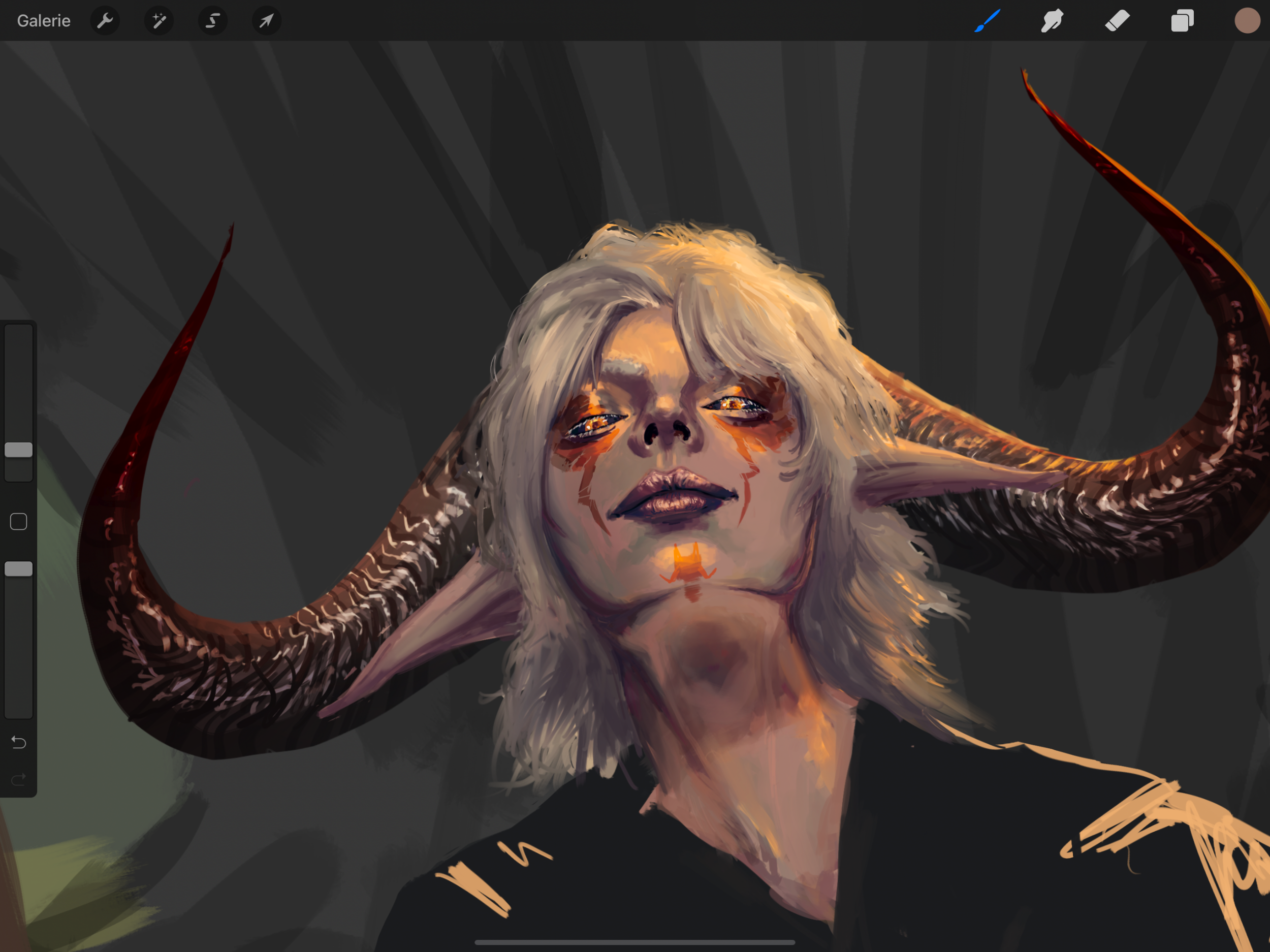Activate the Selection S-shaped tool
This screenshot has height=952, width=1270.
(x=212, y=21)
